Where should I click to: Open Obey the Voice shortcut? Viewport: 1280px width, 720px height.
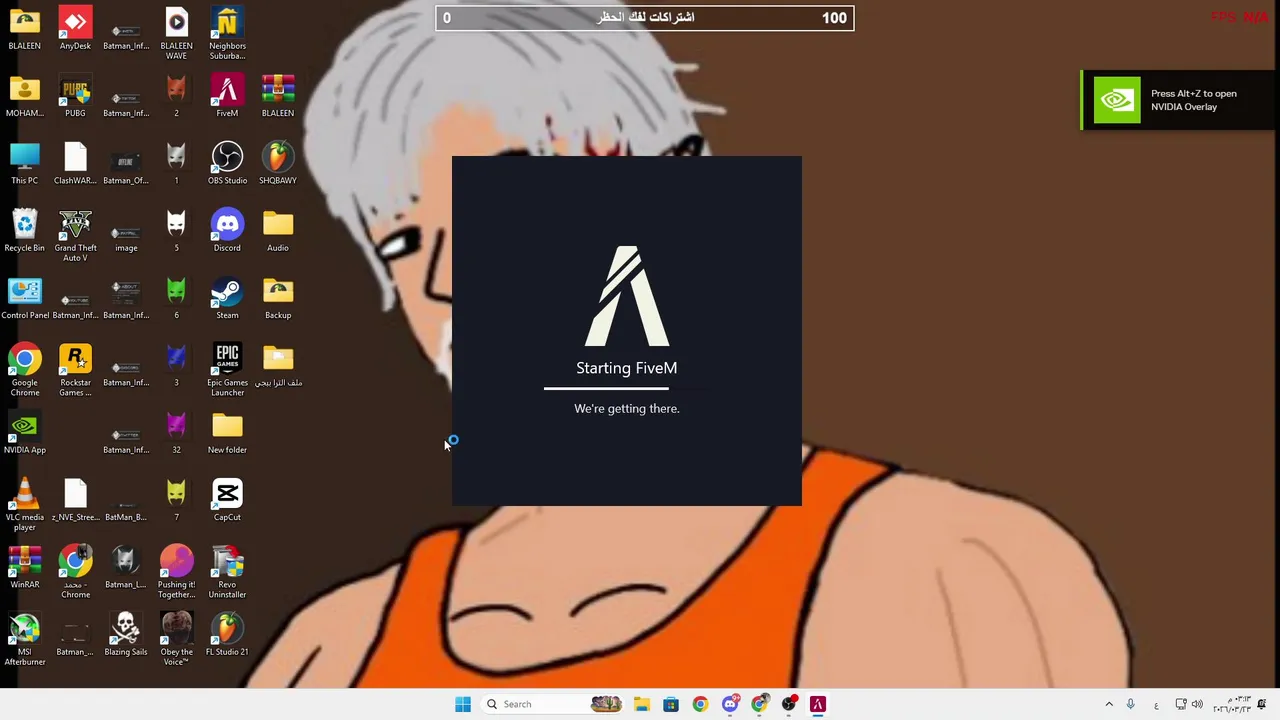coord(176,640)
